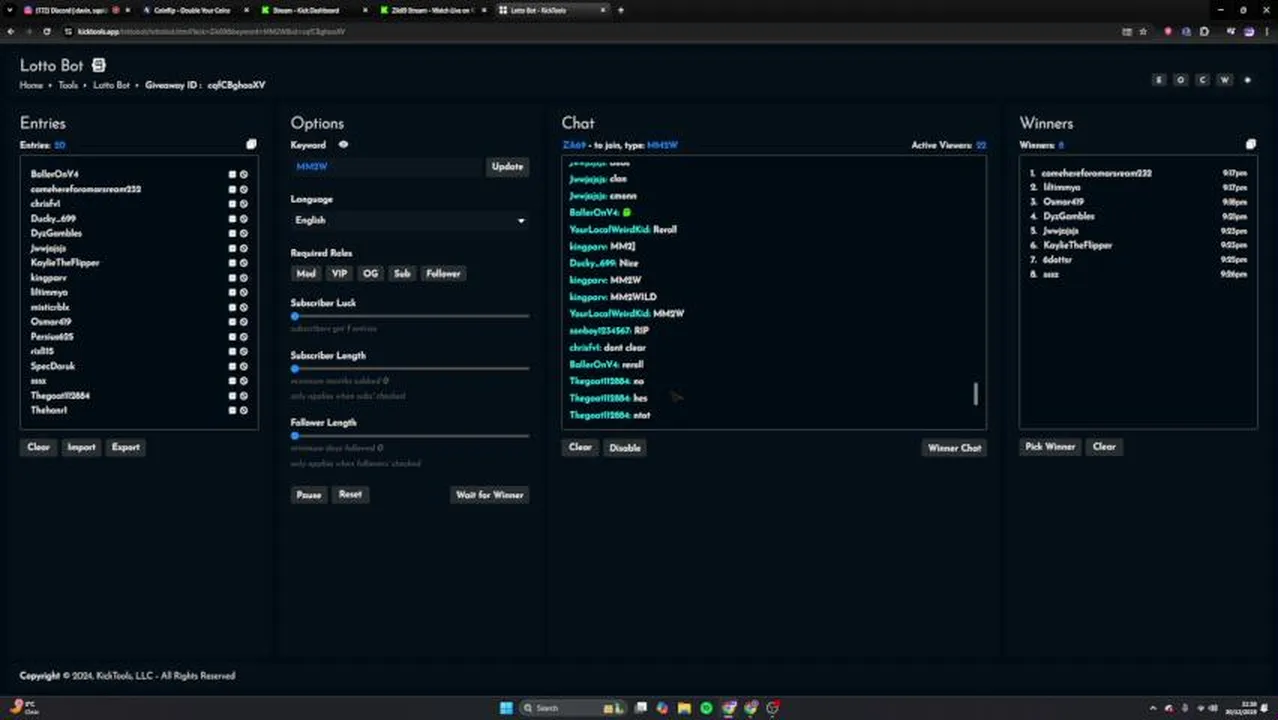The height and width of the screenshot is (720, 1278).
Task: Click the chat scrollbar thumb
Action: click(976, 393)
